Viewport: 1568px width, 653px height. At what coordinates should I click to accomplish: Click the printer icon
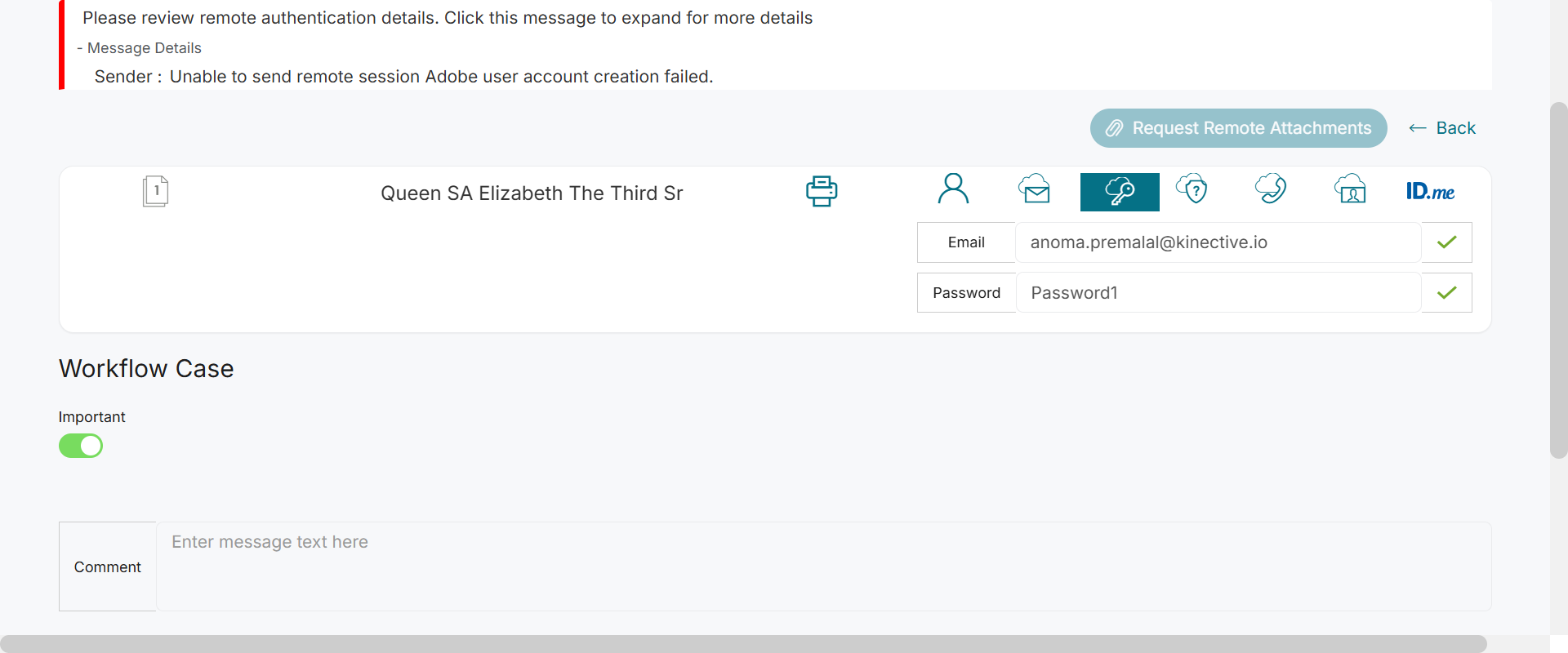[821, 191]
